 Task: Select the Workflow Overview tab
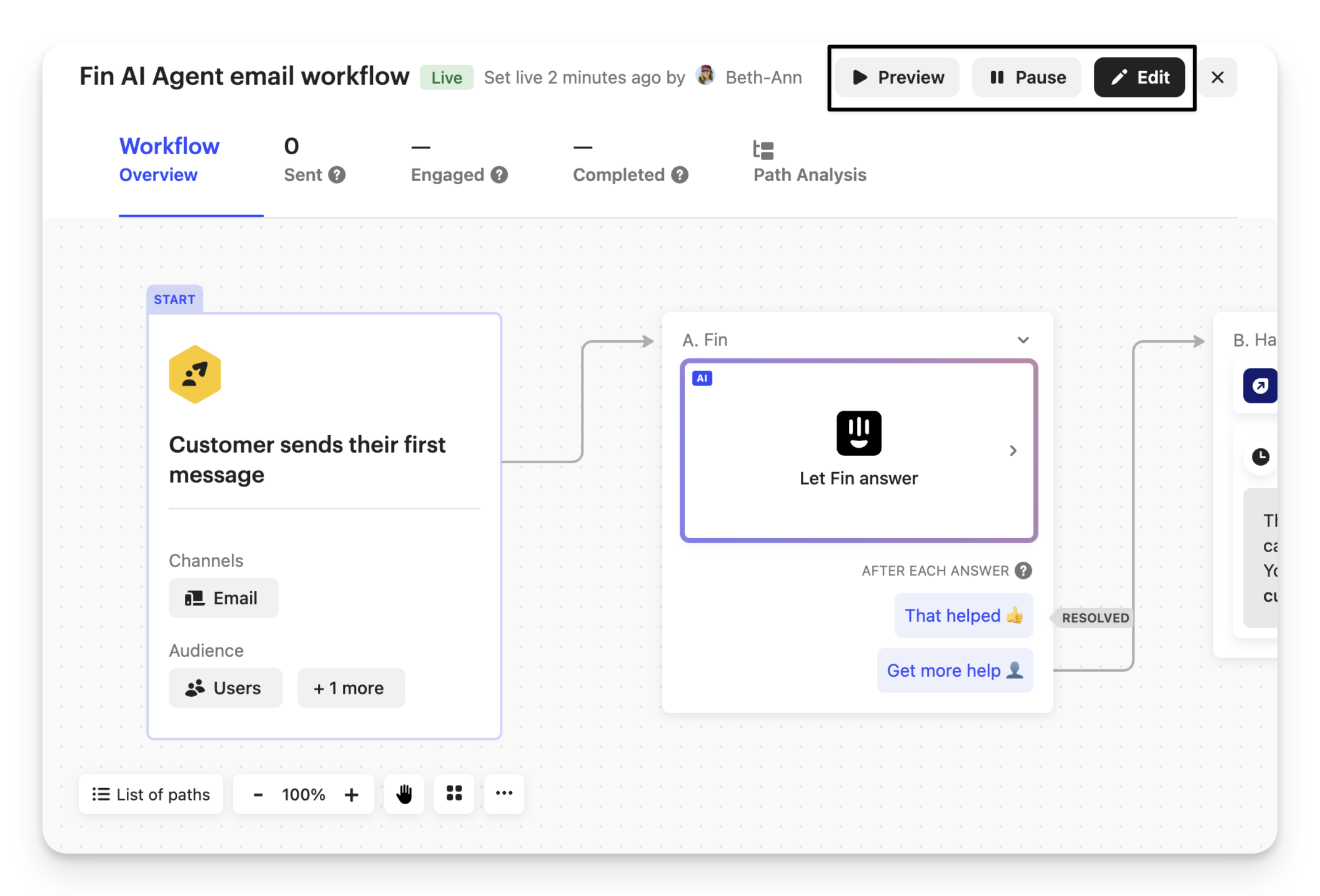[x=169, y=160]
